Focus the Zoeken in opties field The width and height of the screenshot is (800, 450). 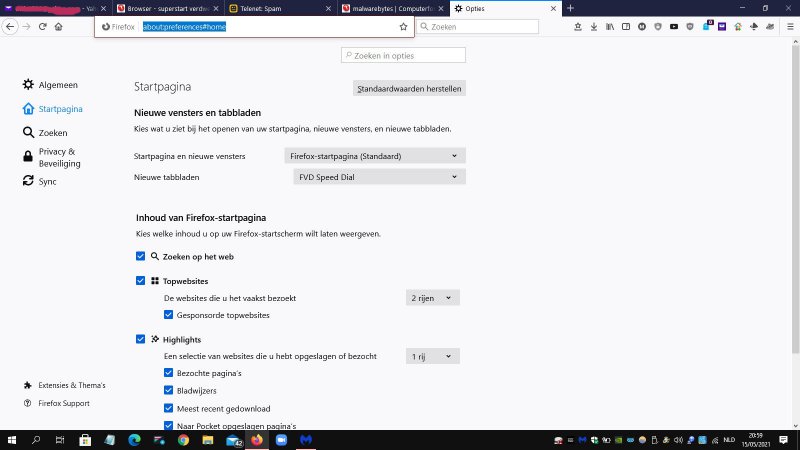[403, 55]
